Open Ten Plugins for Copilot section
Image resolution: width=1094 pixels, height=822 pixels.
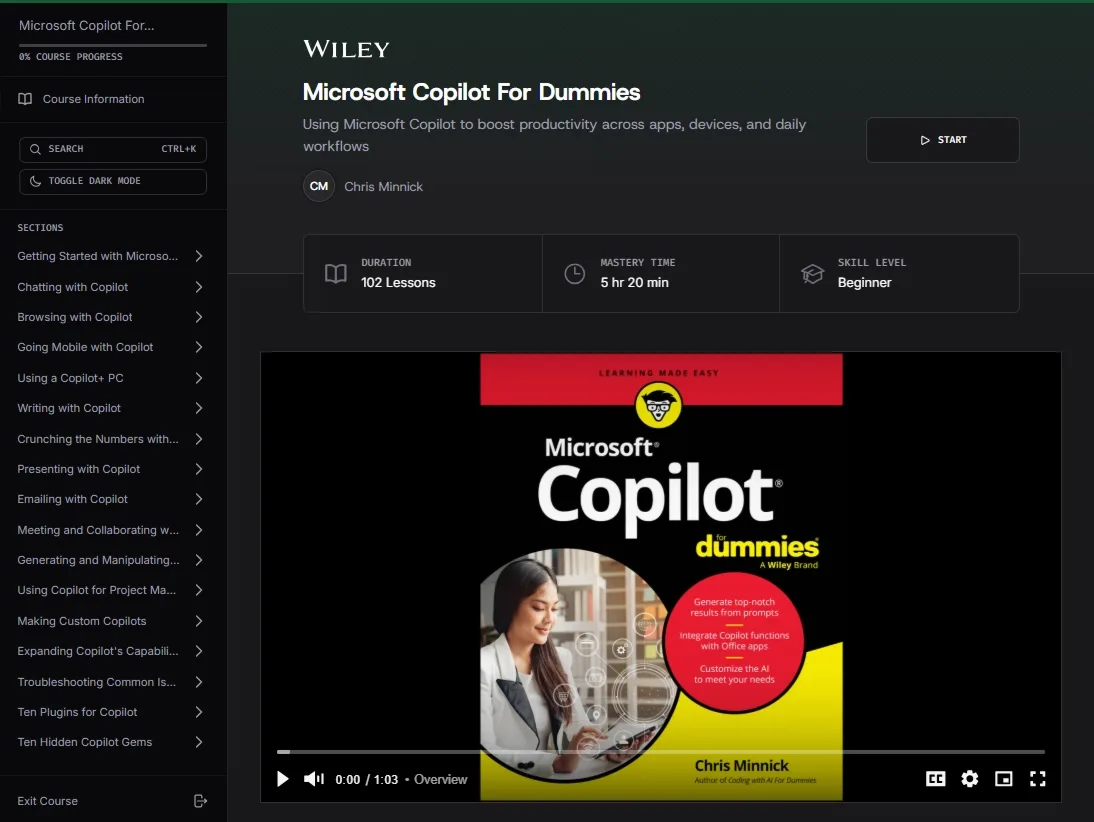click(112, 712)
